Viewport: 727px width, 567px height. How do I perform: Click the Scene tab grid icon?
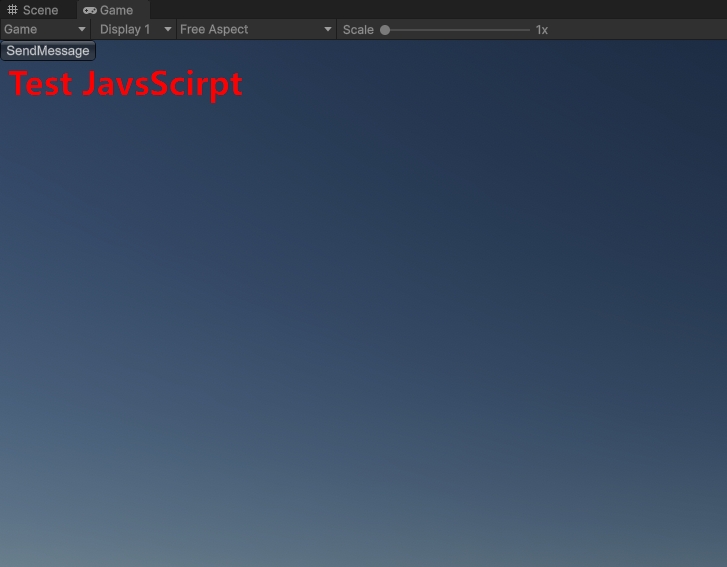[x=12, y=10]
